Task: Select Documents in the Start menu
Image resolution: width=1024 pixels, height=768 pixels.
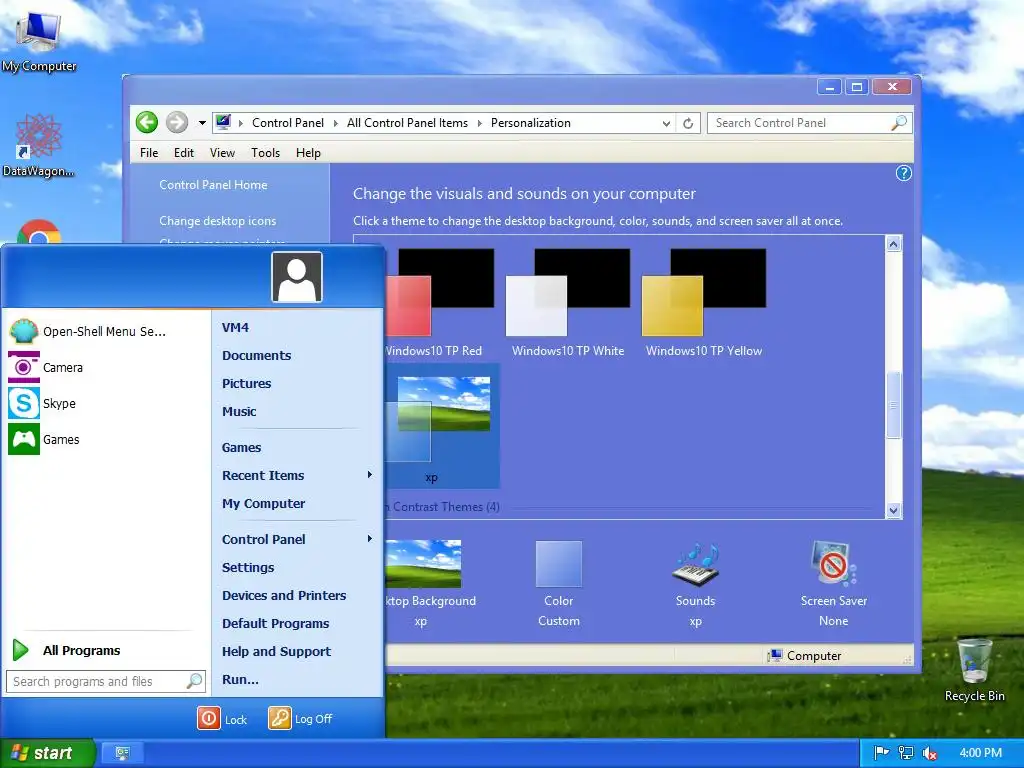Action: click(x=257, y=355)
